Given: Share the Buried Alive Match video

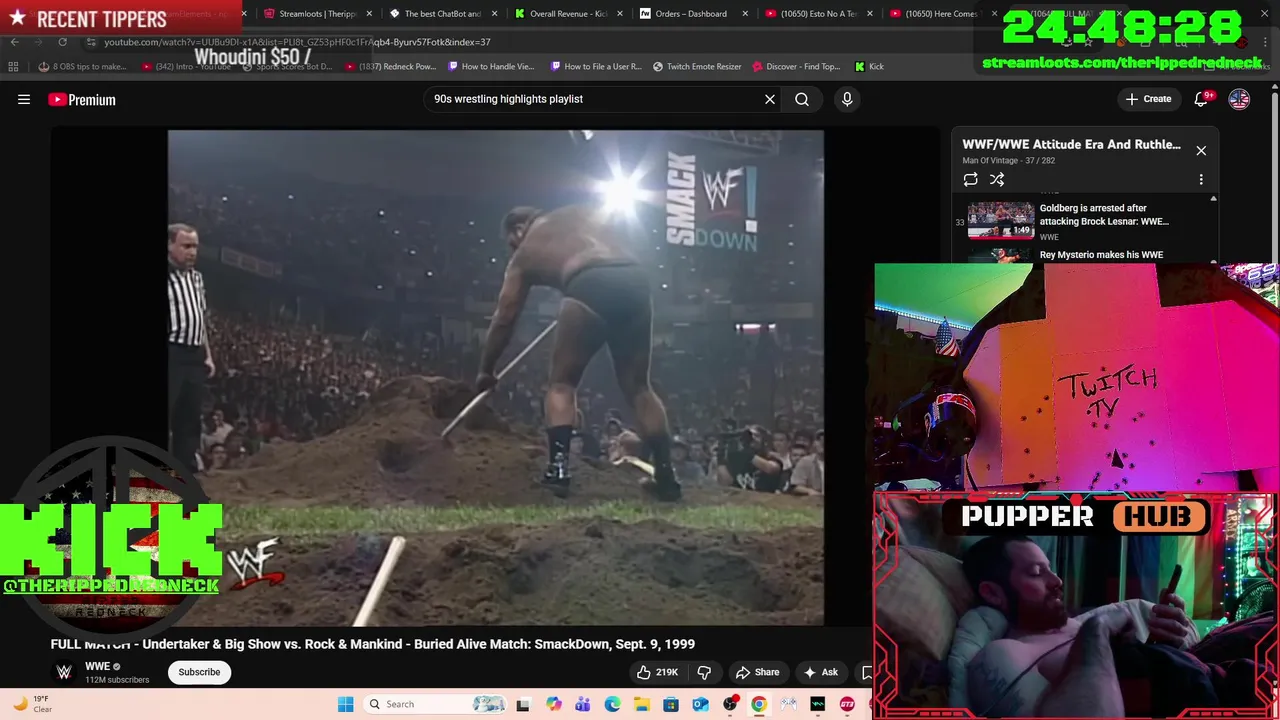Looking at the screenshot, I should (757, 672).
